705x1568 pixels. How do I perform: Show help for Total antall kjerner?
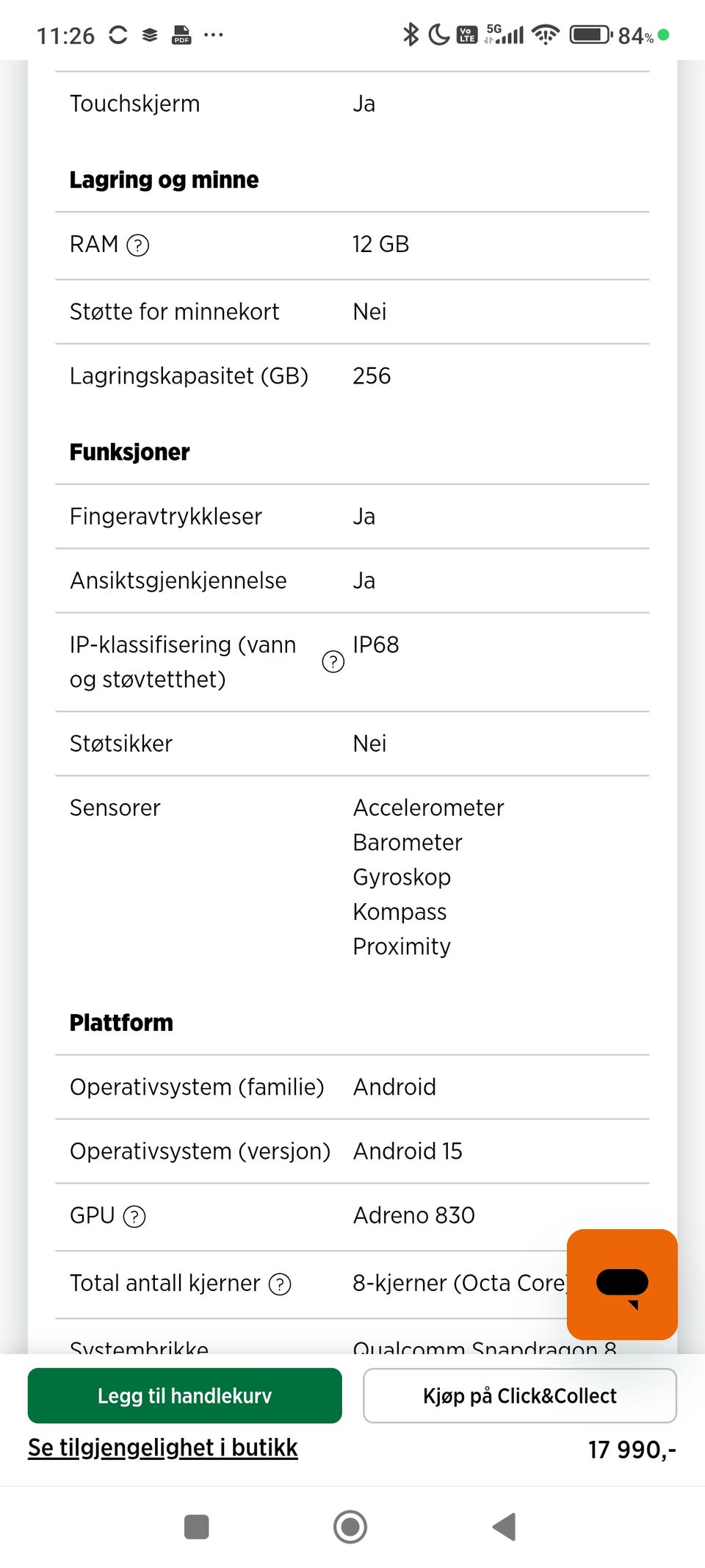click(x=280, y=1284)
